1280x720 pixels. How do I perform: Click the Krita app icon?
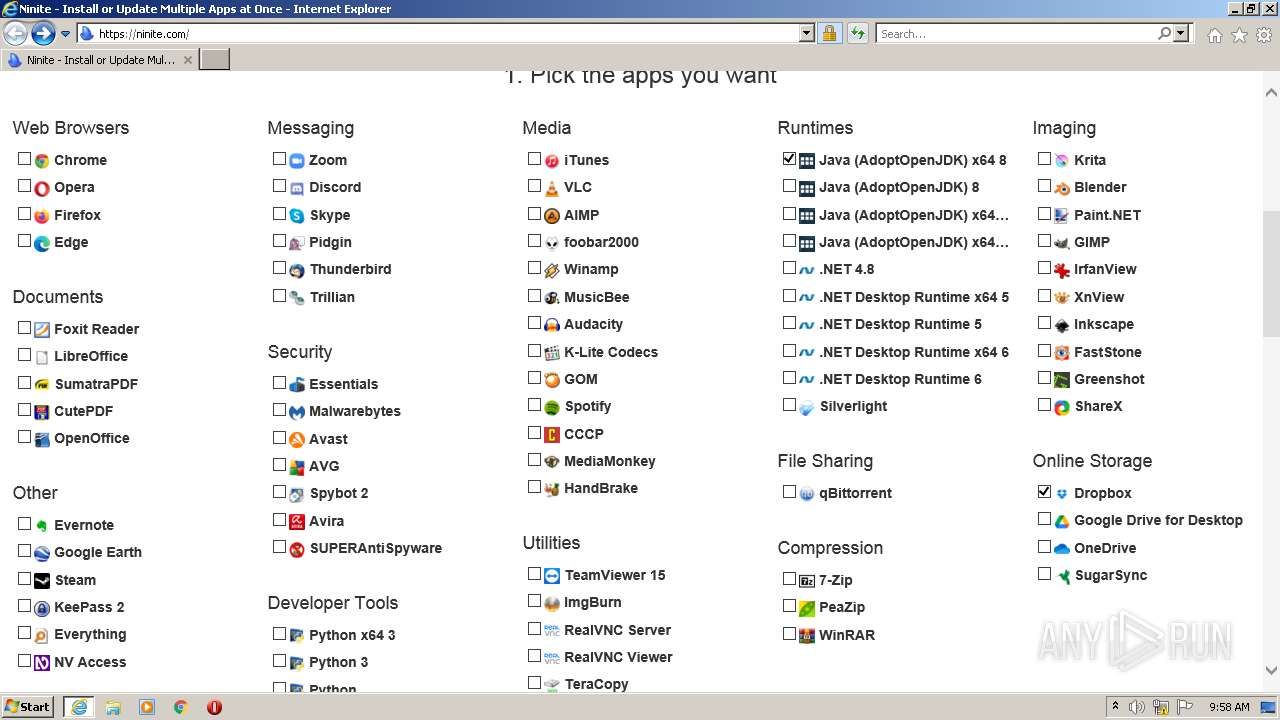[1062, 161]
